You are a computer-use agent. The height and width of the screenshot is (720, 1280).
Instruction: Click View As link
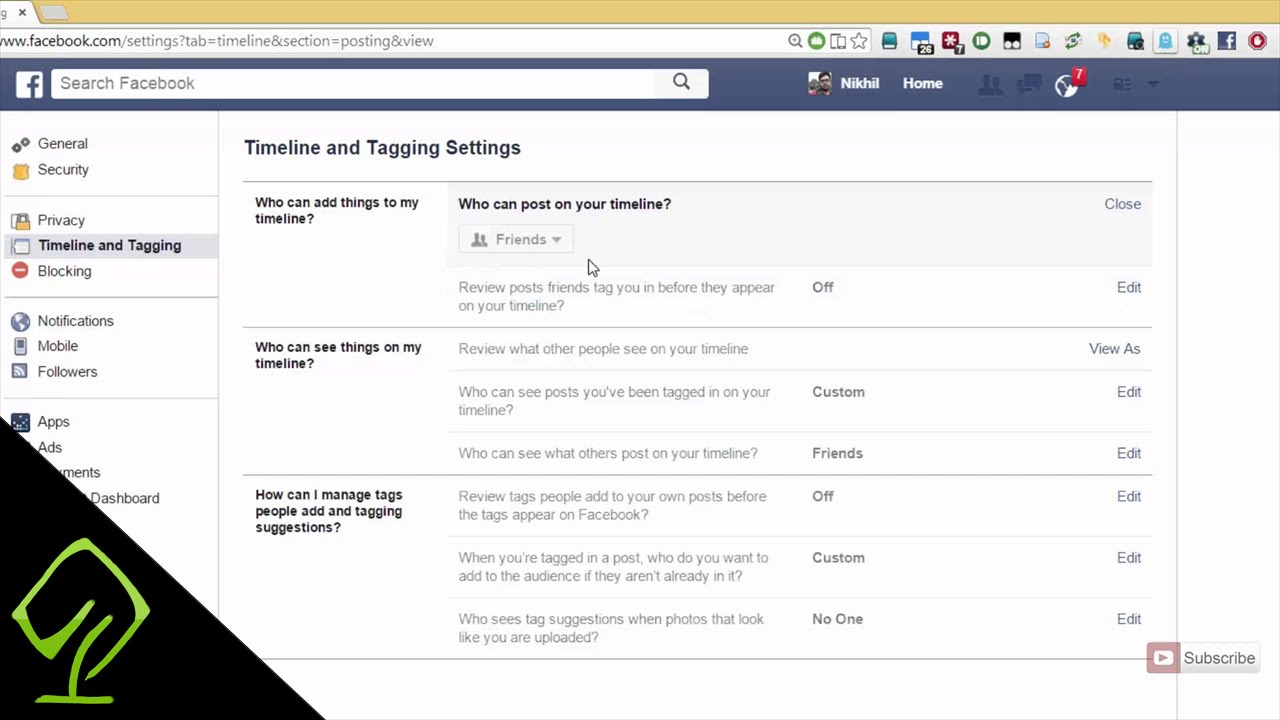pos(1114,349)
